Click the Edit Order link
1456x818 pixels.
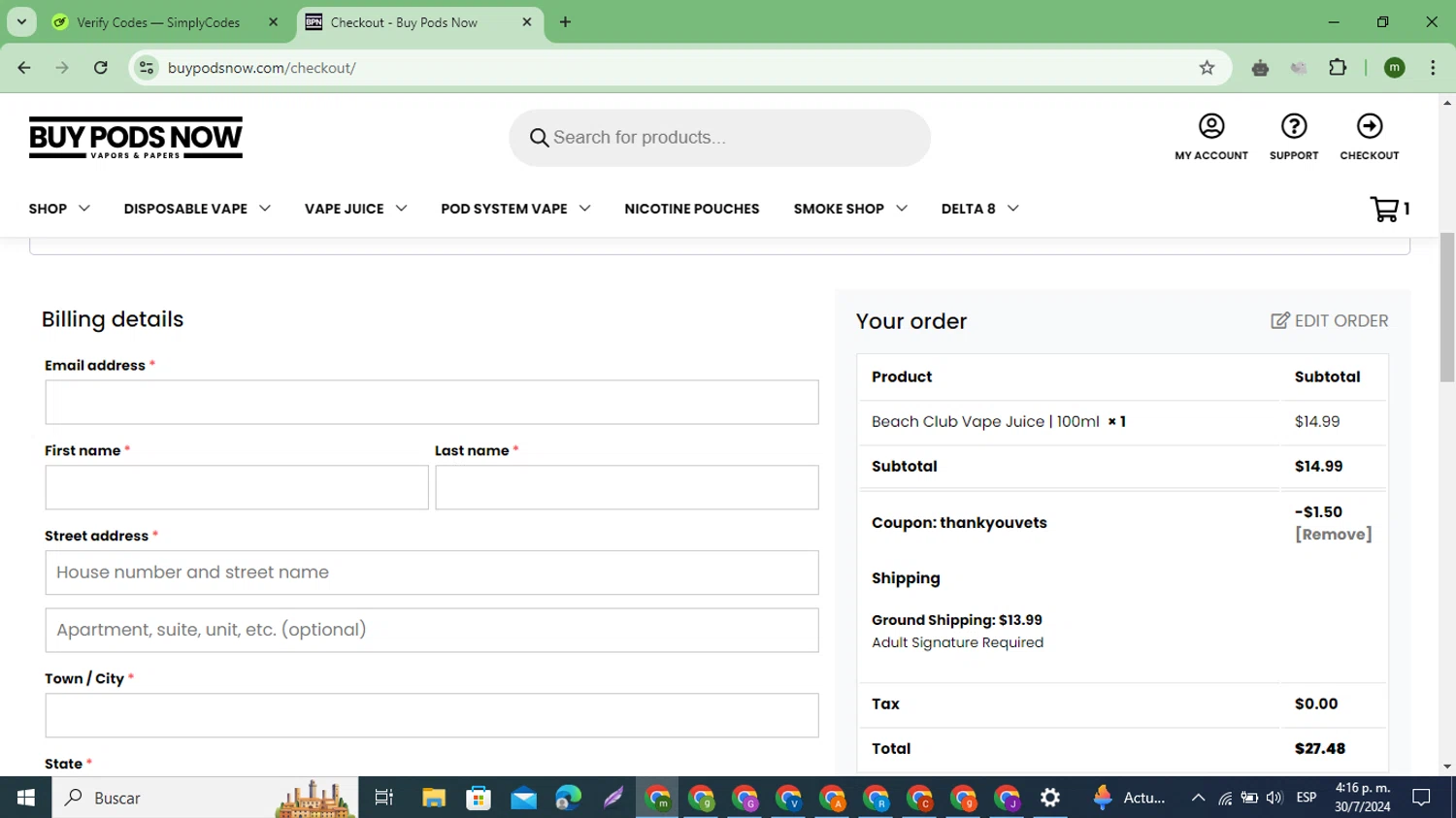pyautogui.click(x=1330, y=321)
